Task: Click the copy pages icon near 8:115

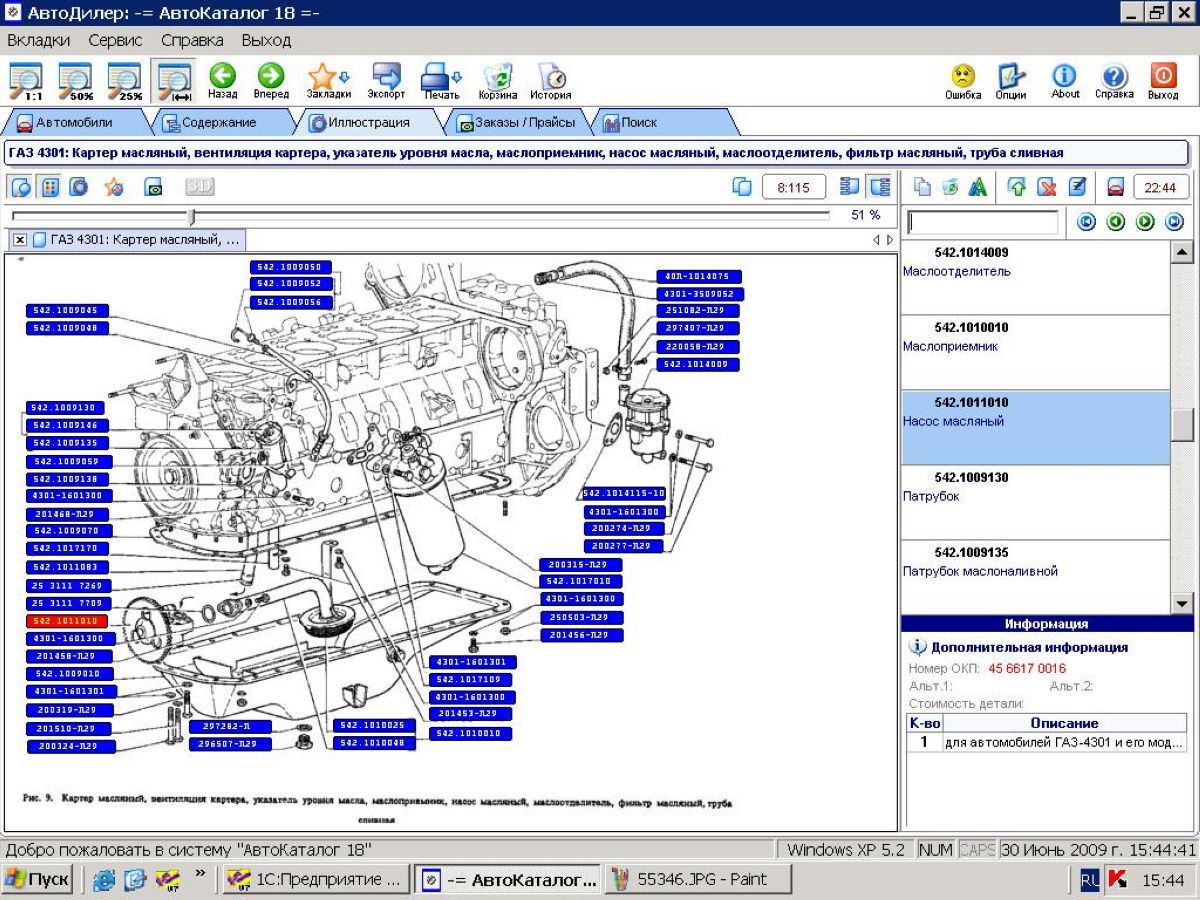Action: pyautogui.click(x=742, y=187)
